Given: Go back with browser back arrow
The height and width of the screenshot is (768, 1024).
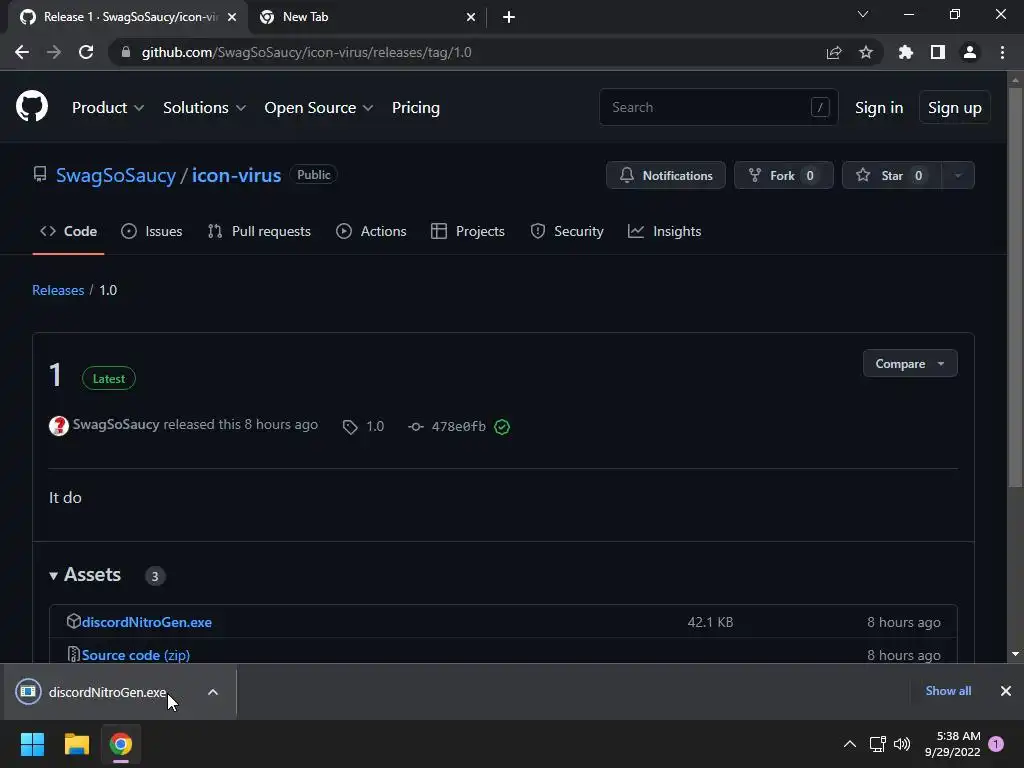Looking at the screenshot, I should [22, 52].
